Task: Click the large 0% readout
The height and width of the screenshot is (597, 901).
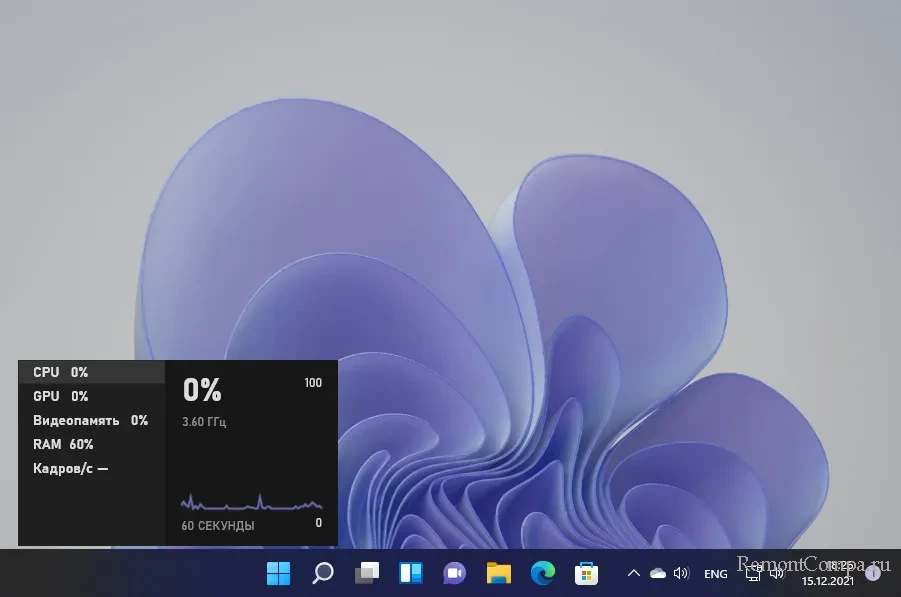Action: coord(202,390)
